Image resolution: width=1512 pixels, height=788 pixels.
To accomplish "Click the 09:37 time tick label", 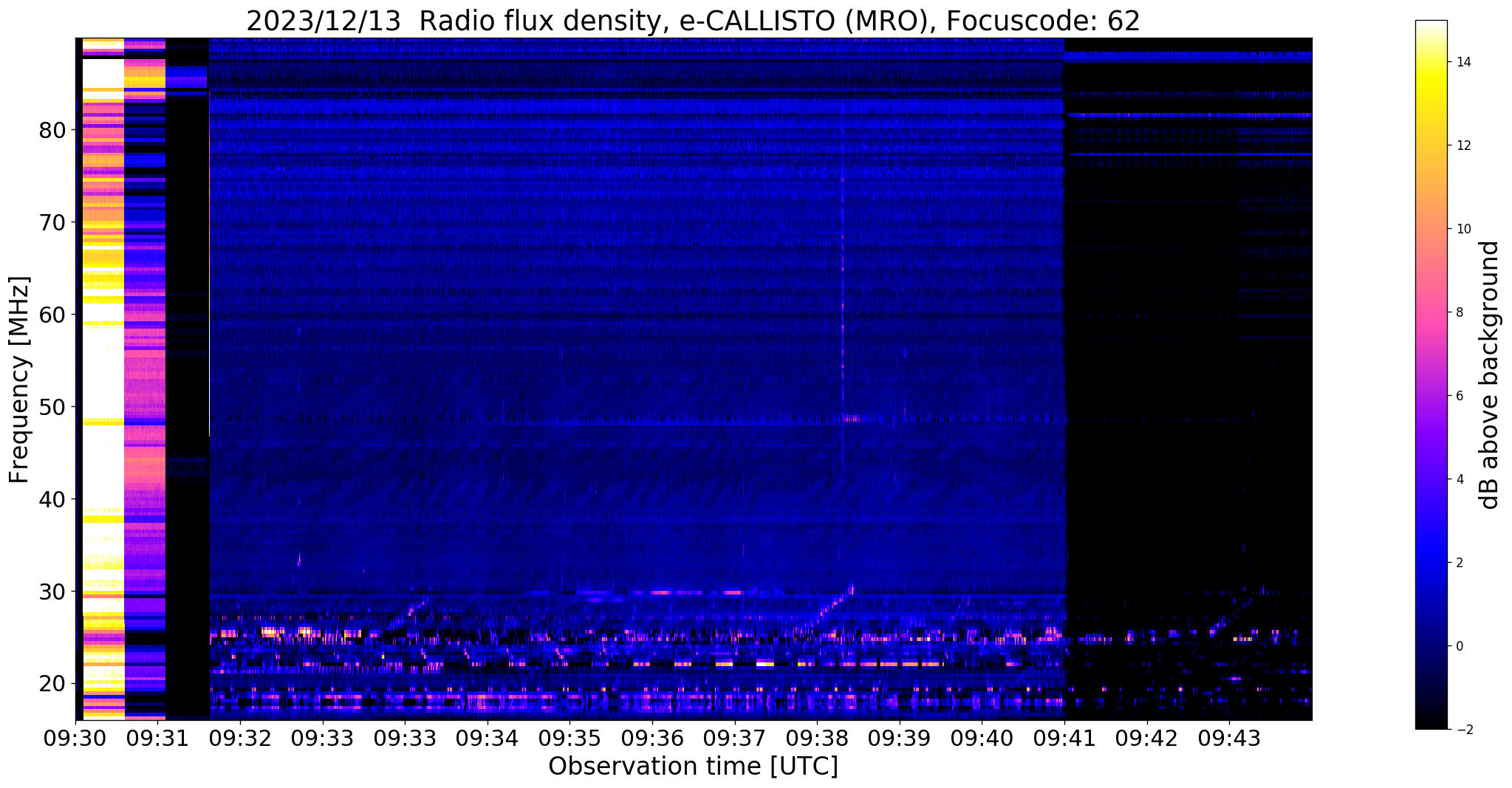I will click(734, 737).
